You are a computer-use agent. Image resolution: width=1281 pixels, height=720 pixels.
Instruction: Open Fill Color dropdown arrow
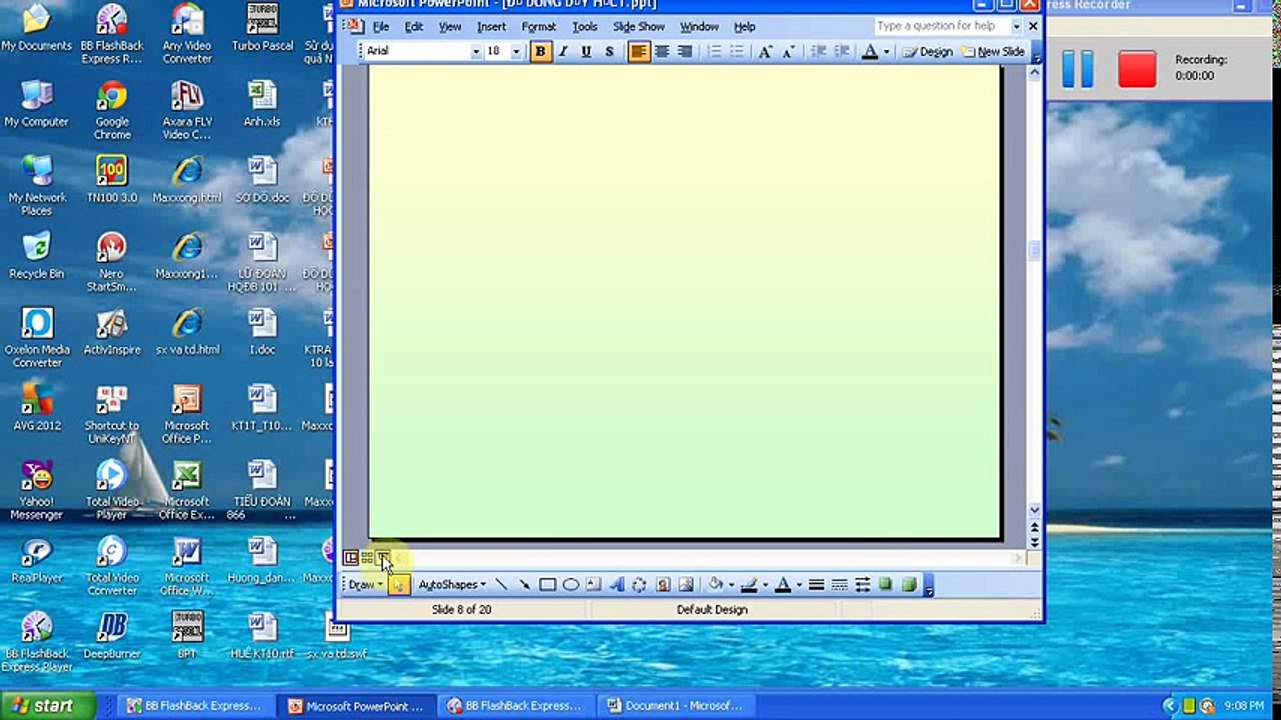731,585
